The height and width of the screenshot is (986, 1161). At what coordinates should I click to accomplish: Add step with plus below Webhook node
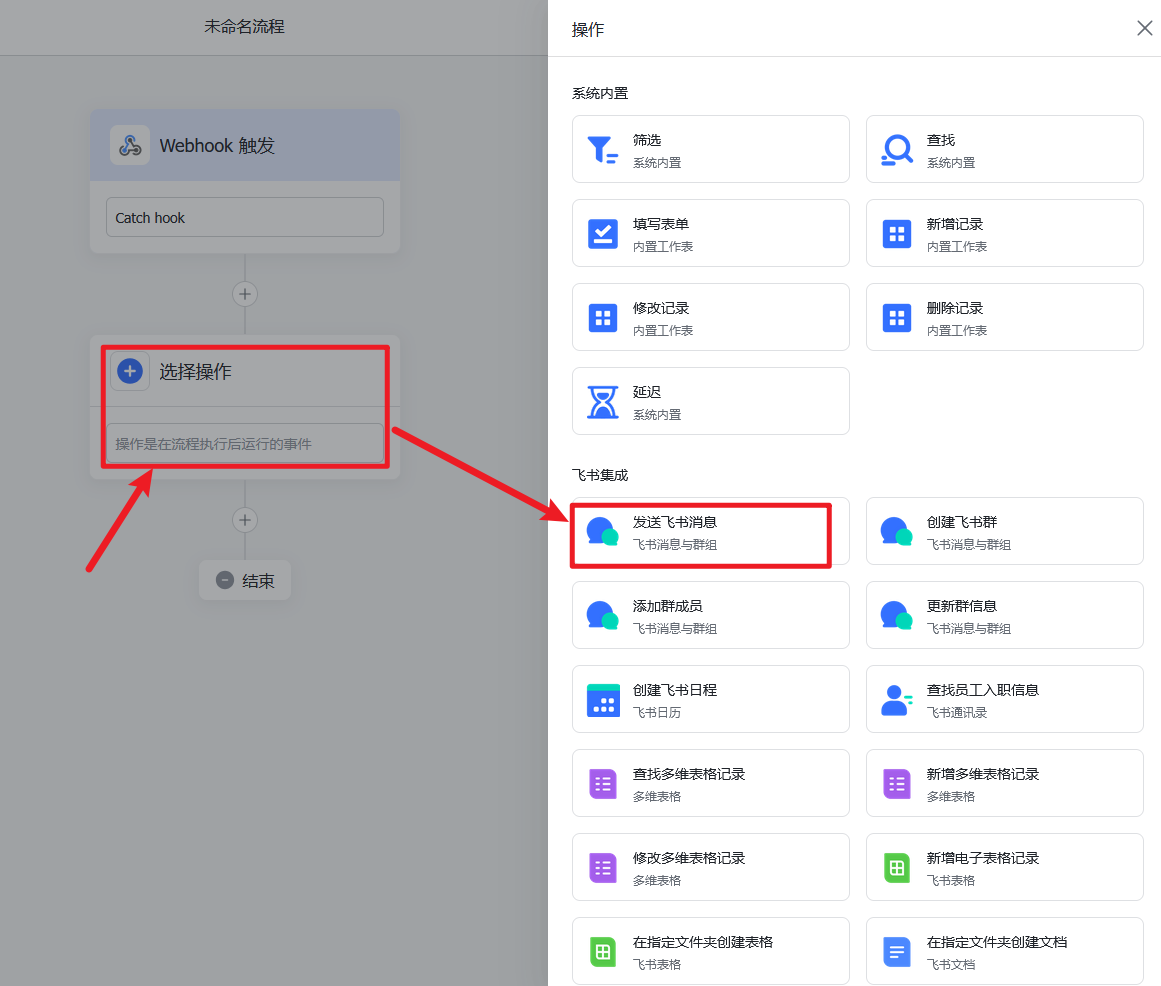coord(245,294)
